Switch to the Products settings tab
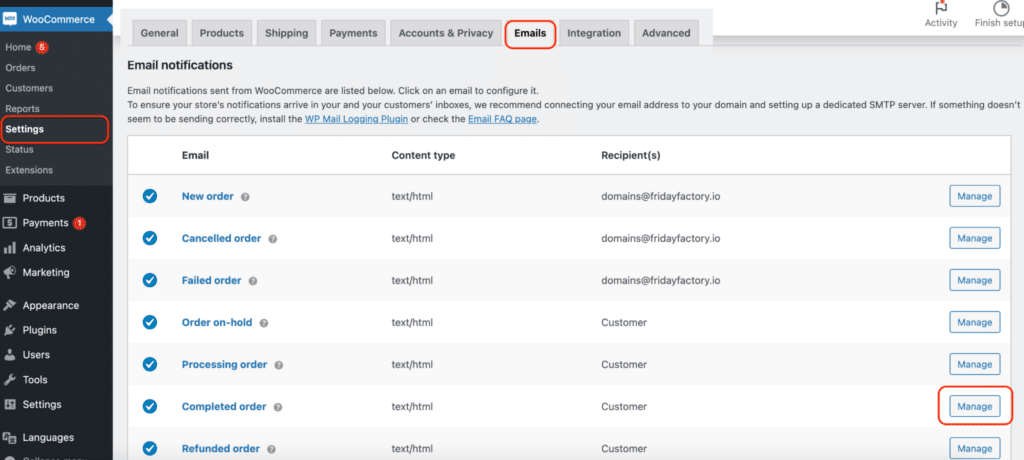This screenshot has width=1024, height=460. point(221,33)
